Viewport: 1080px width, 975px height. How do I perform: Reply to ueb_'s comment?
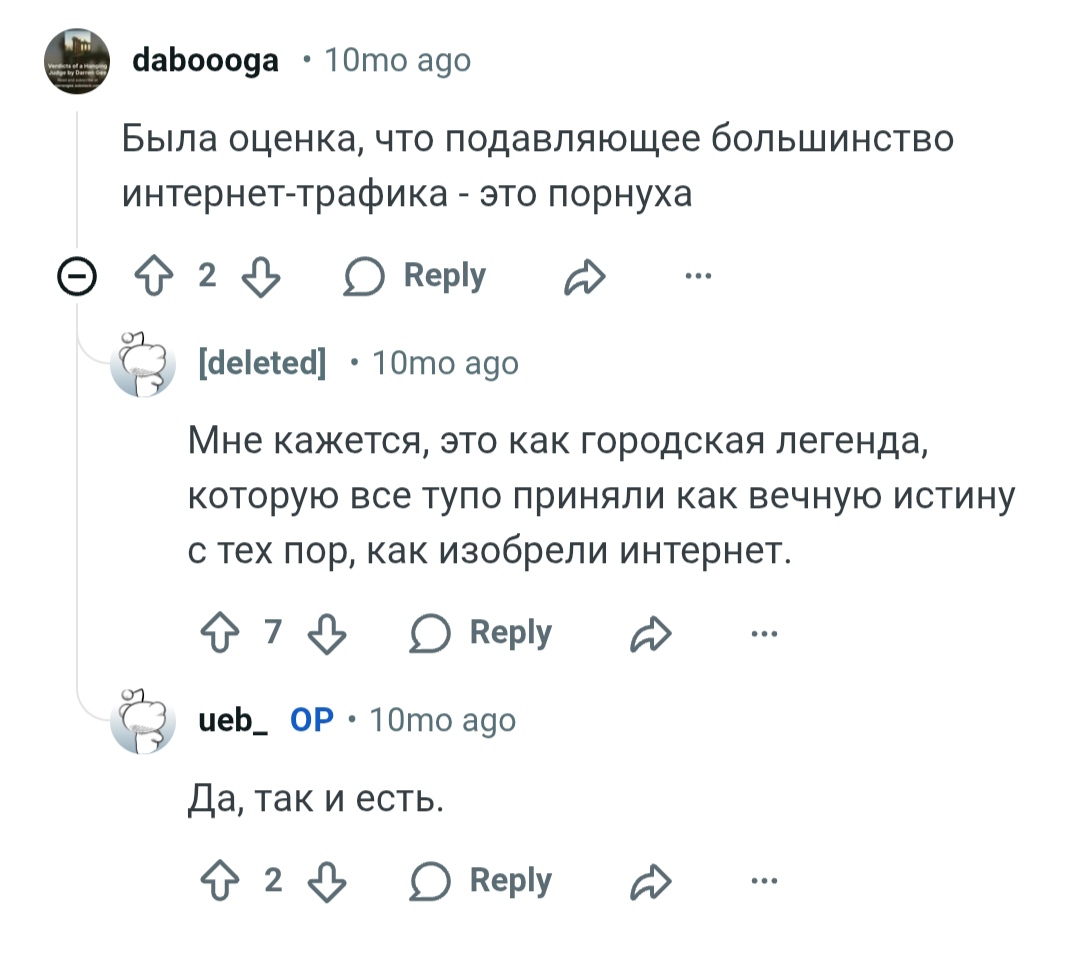[x=481, y=881]
